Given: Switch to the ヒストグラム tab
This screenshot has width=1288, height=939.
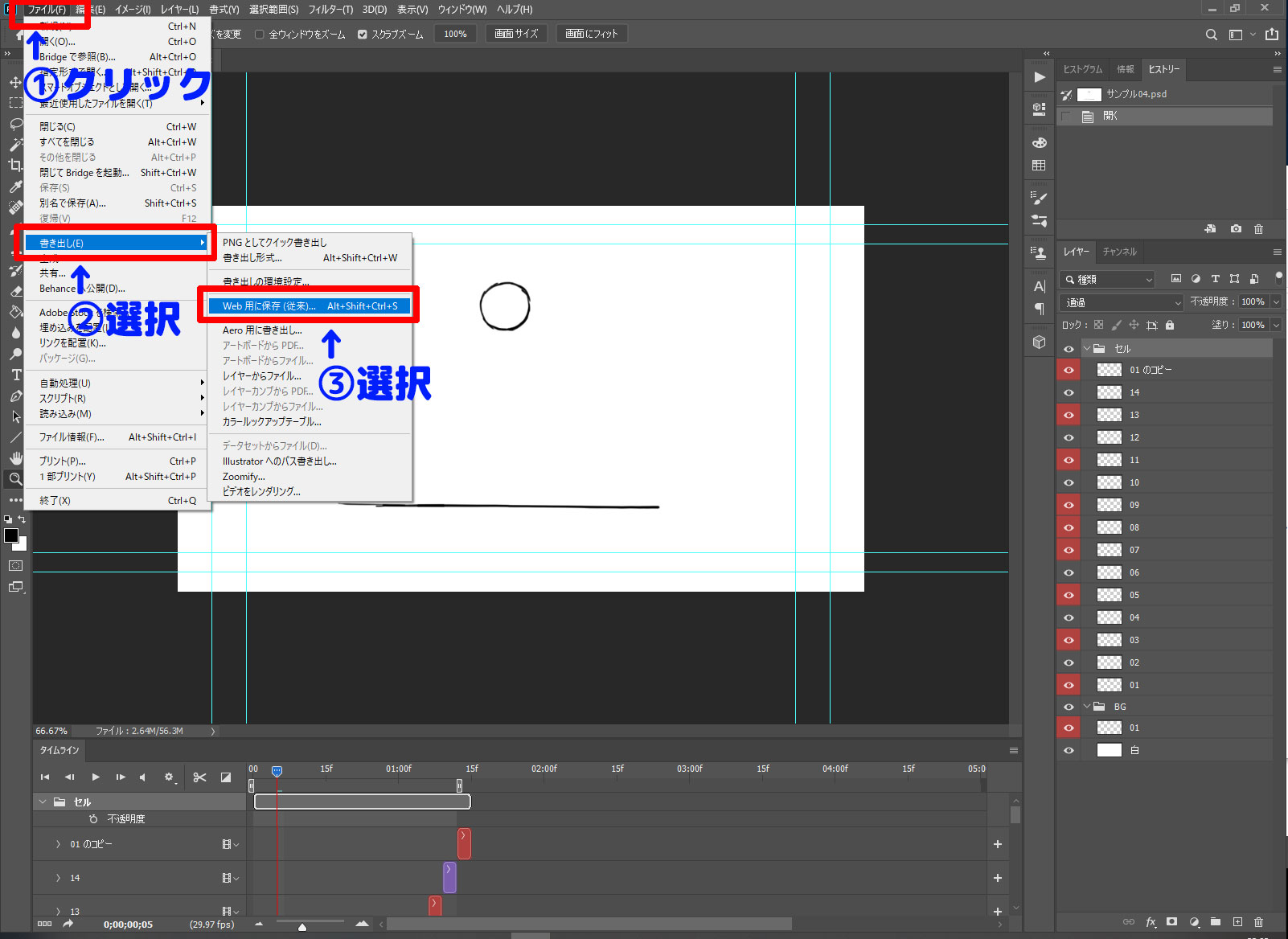Looking at the screenshot, I should pos(1083,69).
